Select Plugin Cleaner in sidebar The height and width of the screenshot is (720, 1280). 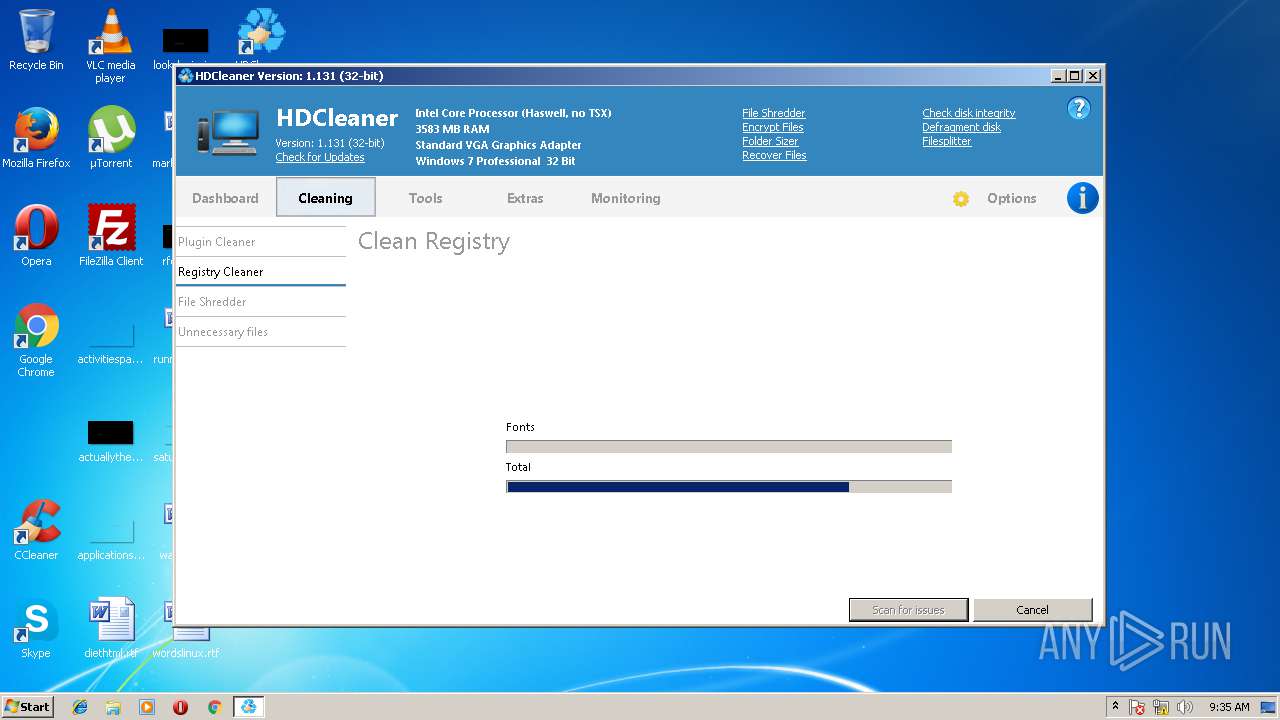[260, 242]
